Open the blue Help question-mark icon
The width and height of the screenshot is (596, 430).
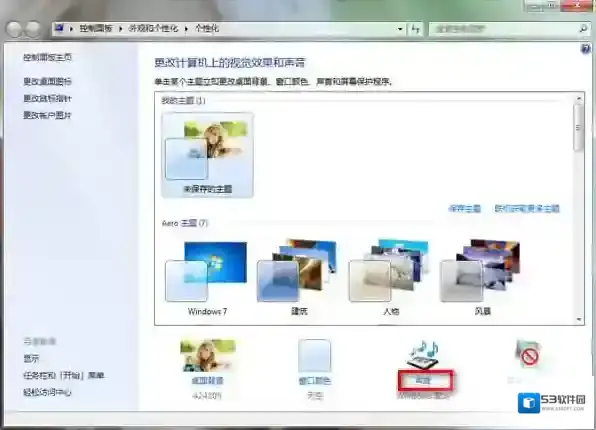tap(586, 49)
